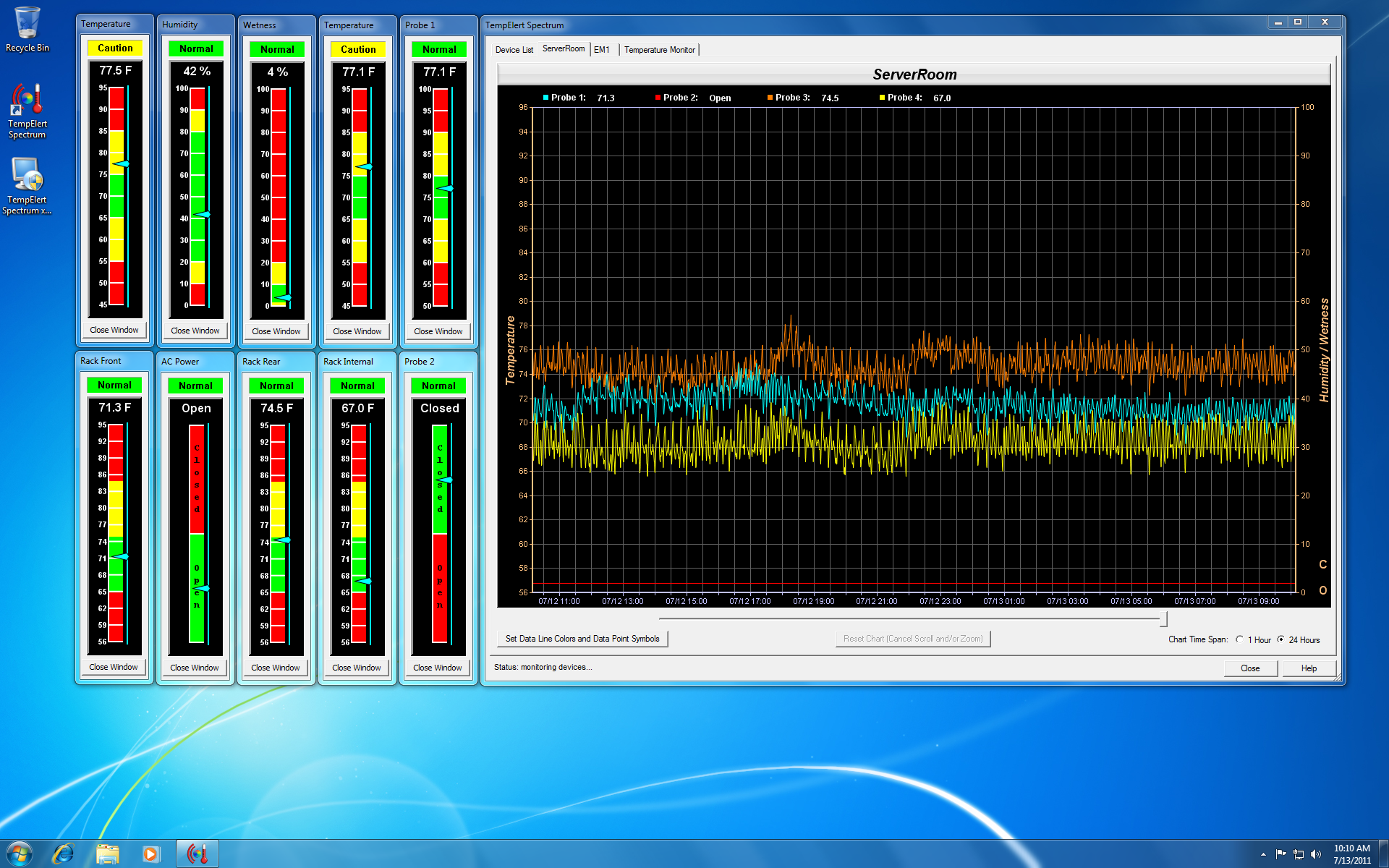Launch Internet Explorer from the taskbar
This screenshot has height=868, width=1389.
pyautogui.click(x=64, y=854)
